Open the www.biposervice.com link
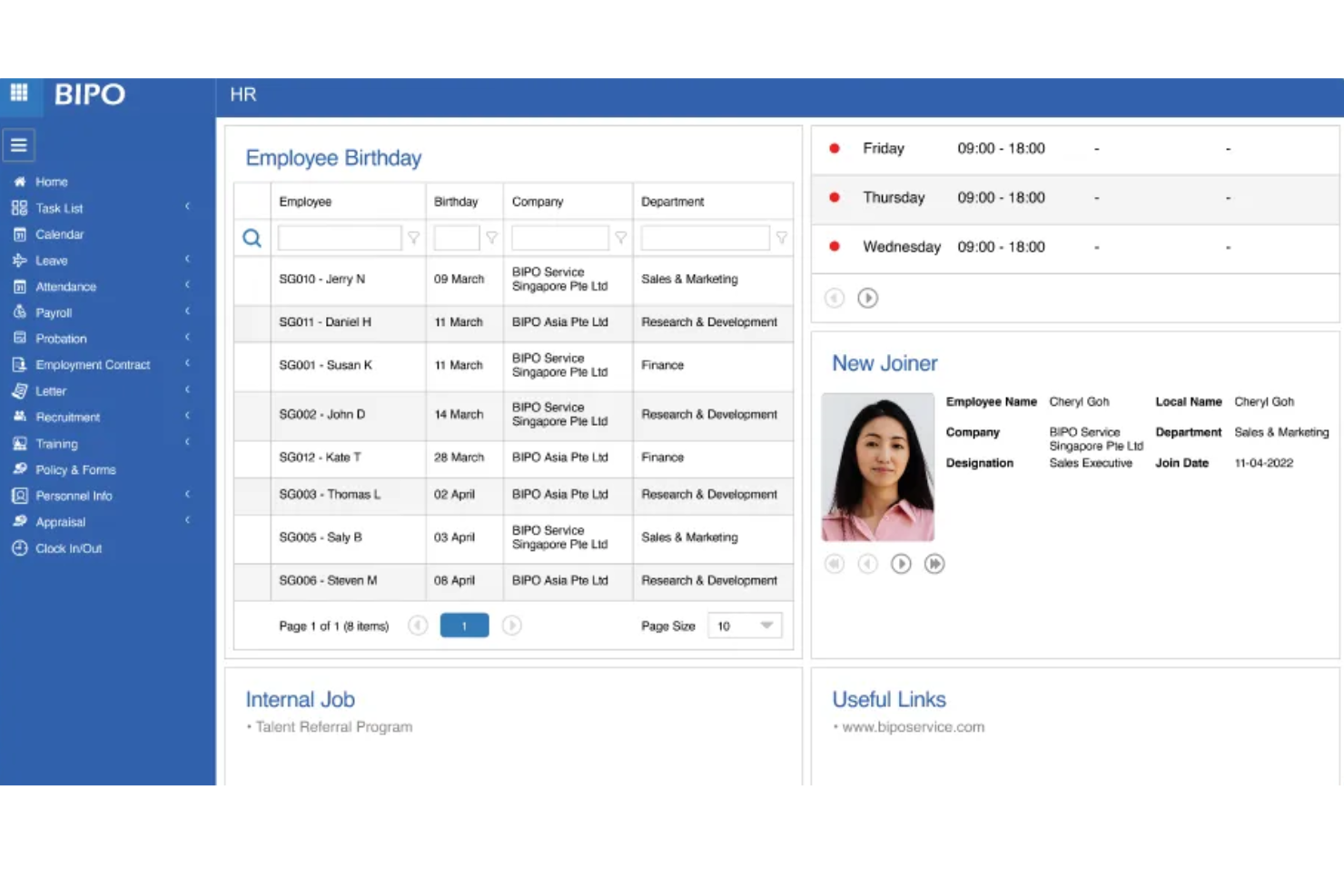The height and width of the screenshot is (896, 1344). coord(912,726)
